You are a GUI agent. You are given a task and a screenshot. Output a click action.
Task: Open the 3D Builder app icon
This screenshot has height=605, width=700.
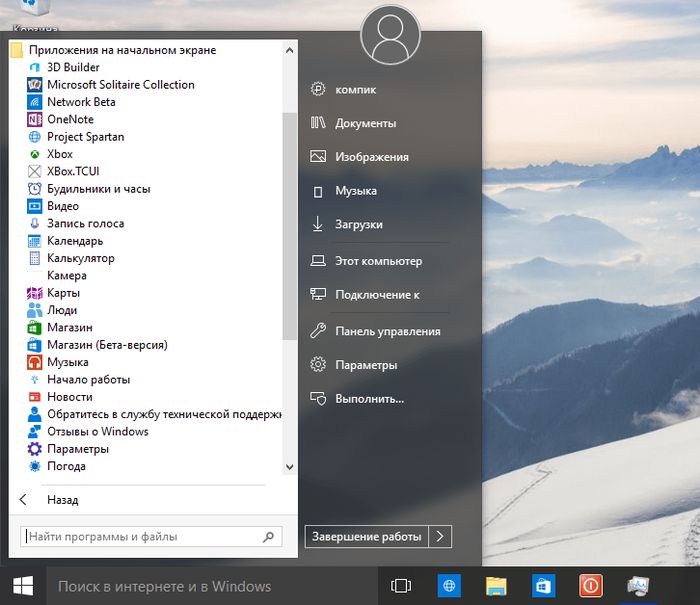35,67
